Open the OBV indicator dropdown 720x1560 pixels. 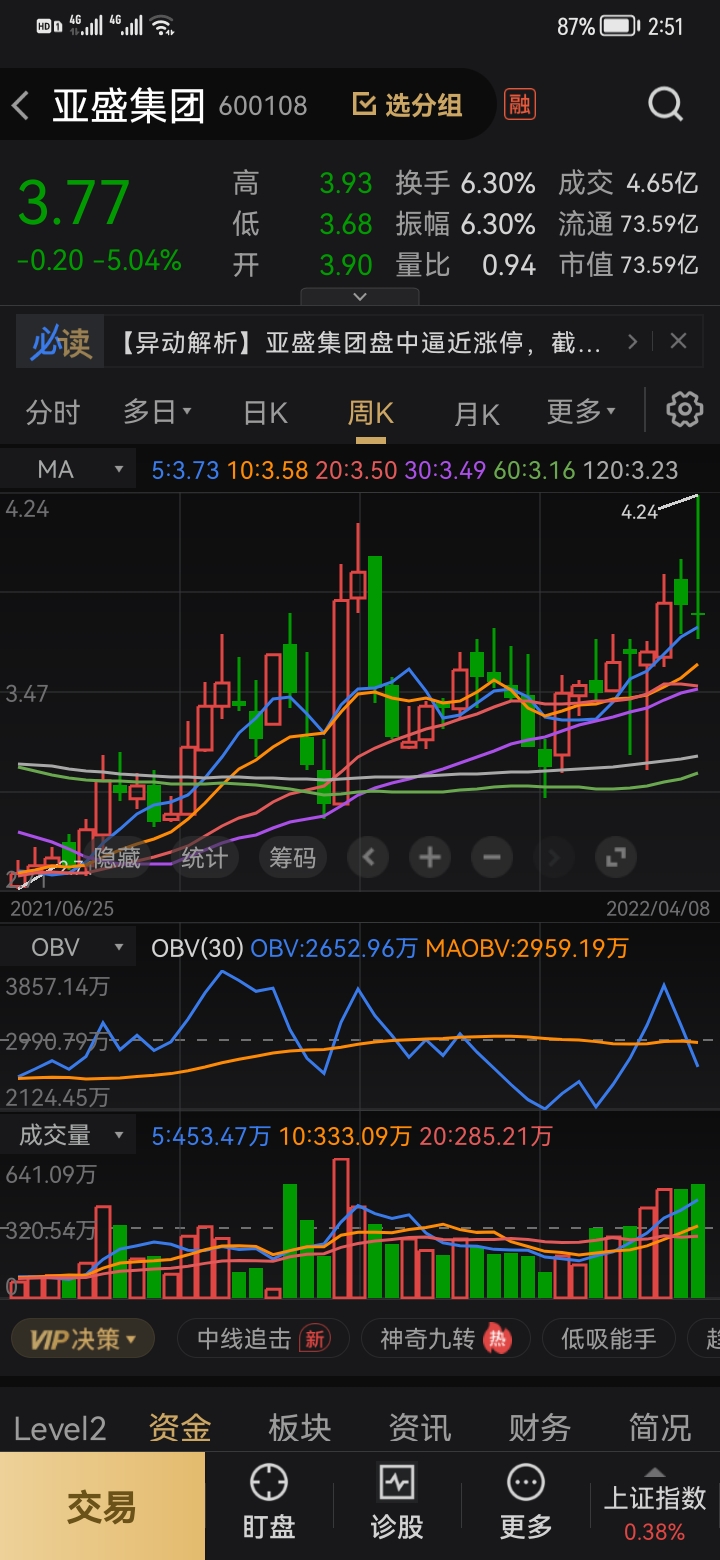pos(68,947)
